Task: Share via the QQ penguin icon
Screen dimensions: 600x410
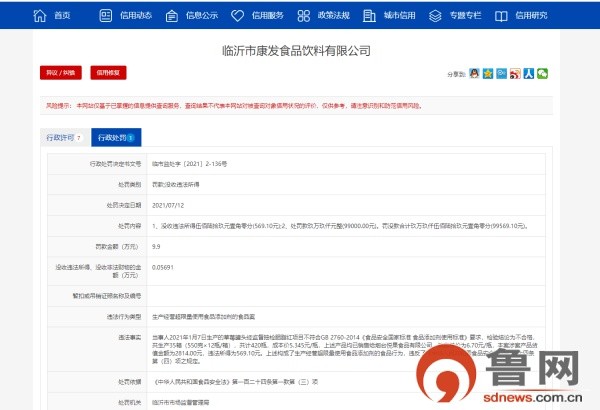Action: pyautogui.click(x=474, y=73)
